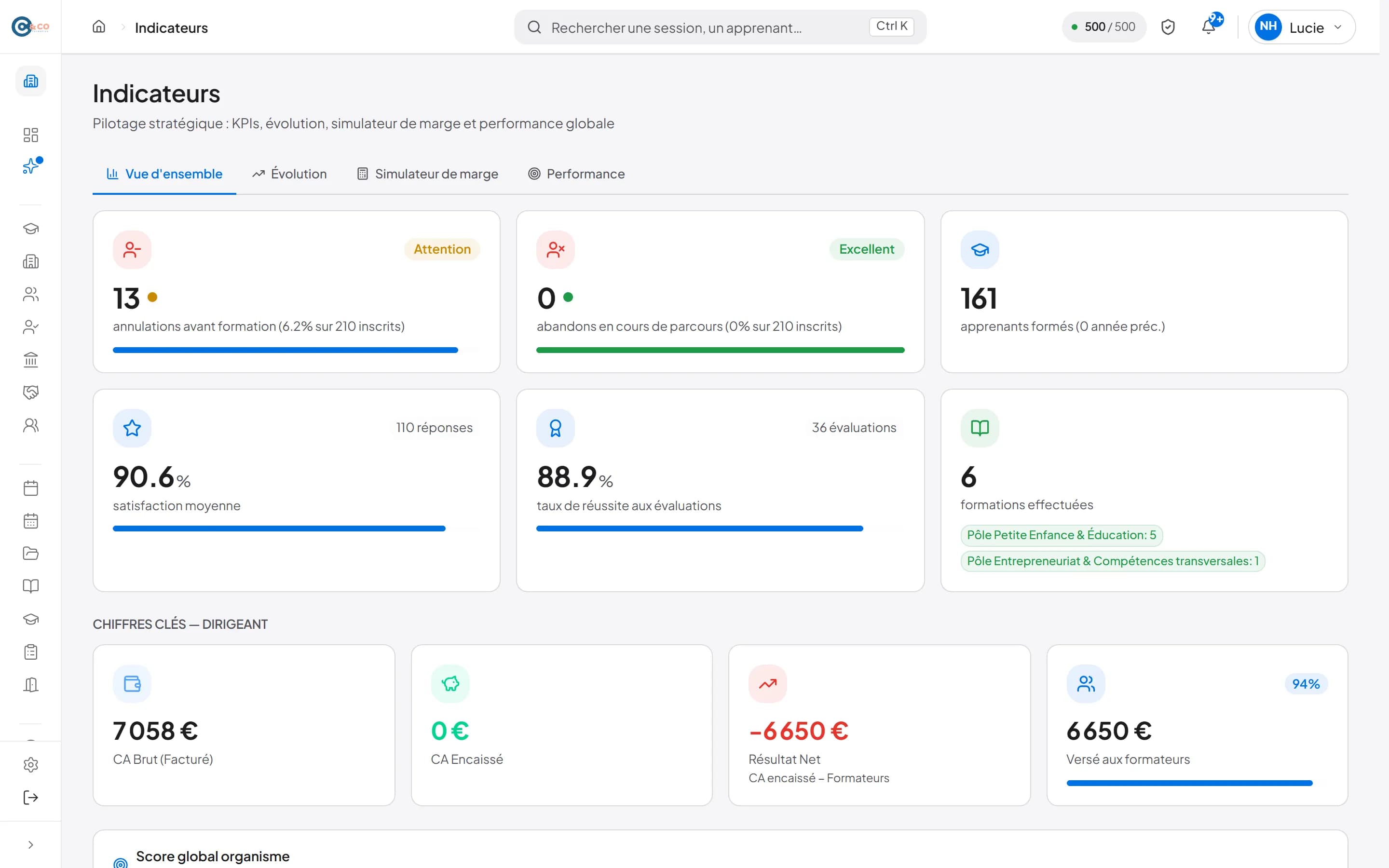
Task: Open the highlighted Indicateurs sidebar icon
Action: click(31, 81)
